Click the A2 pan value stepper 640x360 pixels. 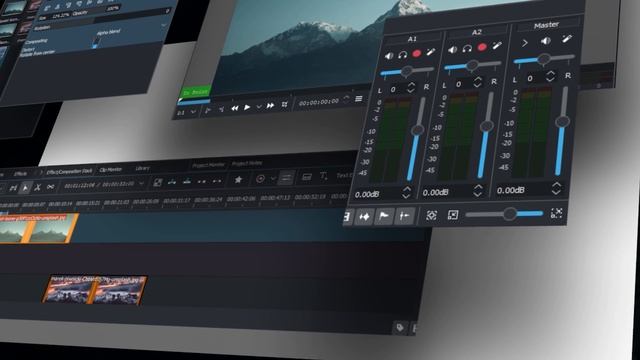click(477, 82)
